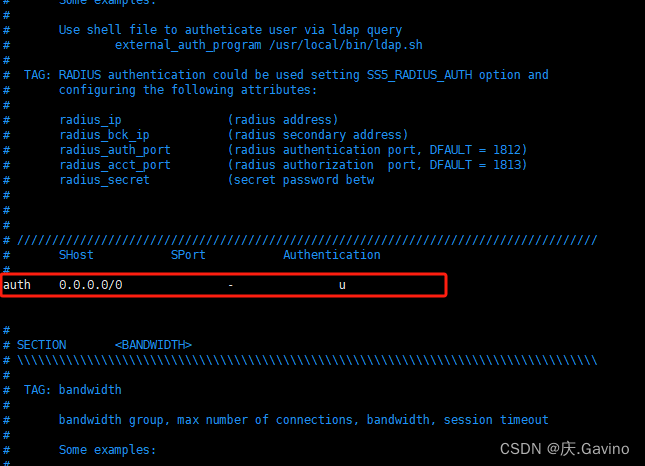
Task: Click the radius_acct_port attribute name
Action: [x=114, y=165]
